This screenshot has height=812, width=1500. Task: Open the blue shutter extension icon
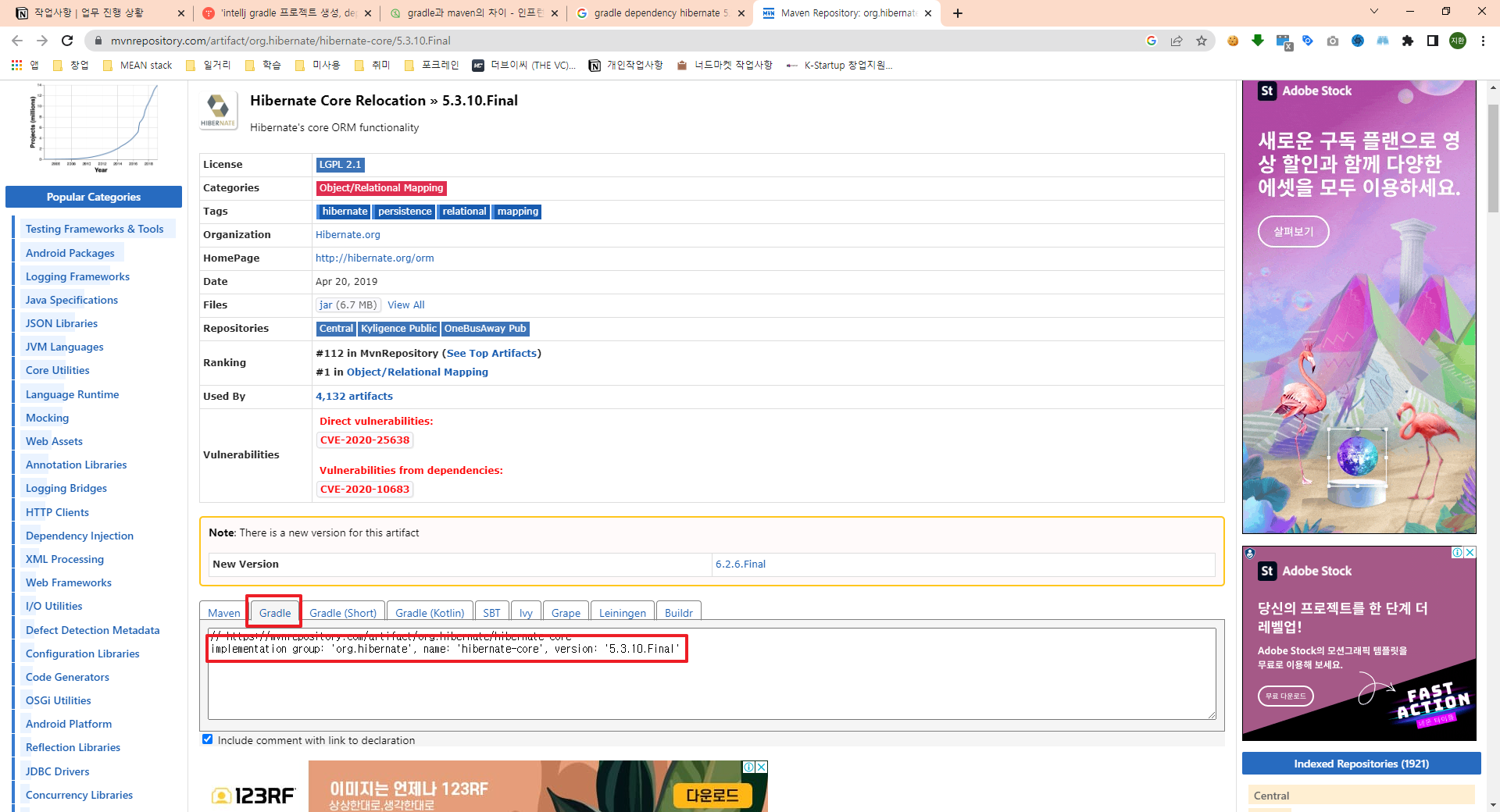(x=1358, y=41)
